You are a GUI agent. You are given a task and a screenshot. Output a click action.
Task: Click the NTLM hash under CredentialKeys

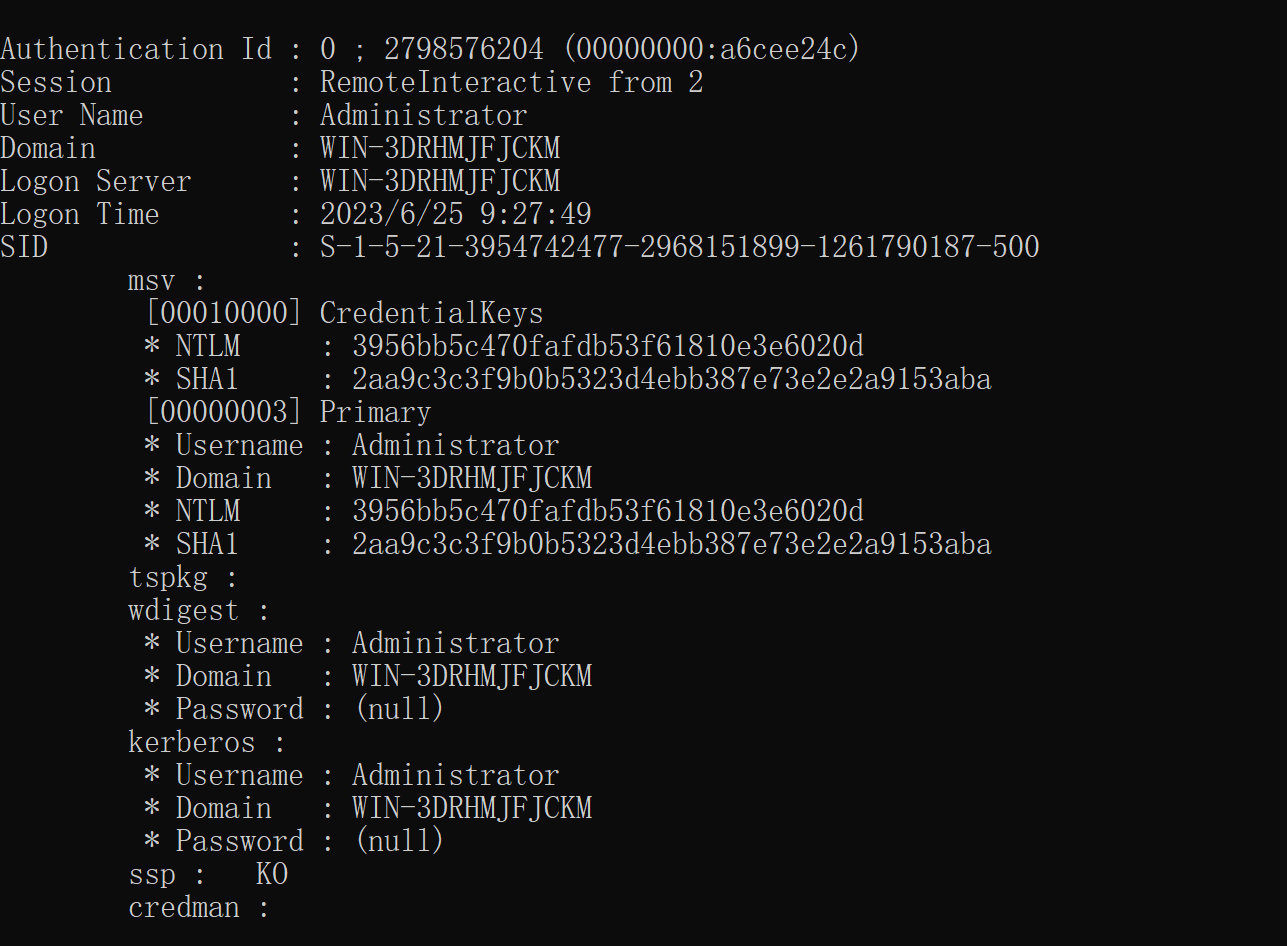point(607,346)
